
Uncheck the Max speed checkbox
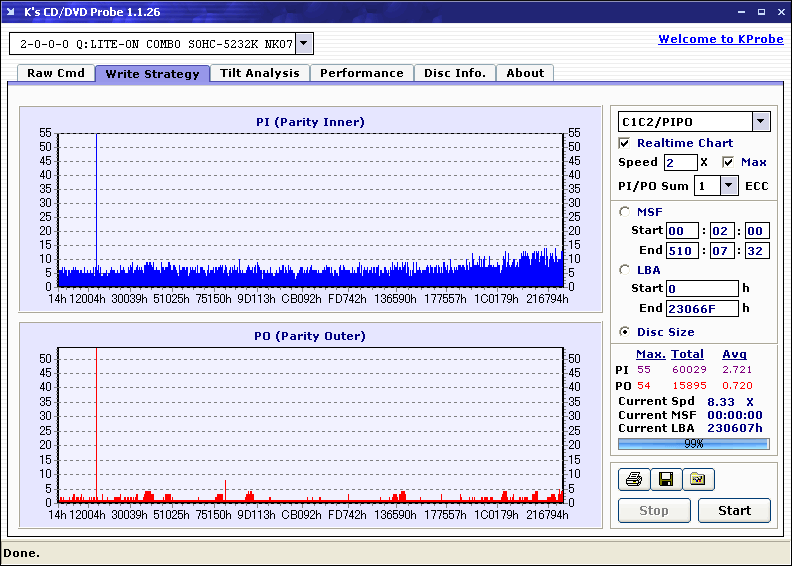728,162
